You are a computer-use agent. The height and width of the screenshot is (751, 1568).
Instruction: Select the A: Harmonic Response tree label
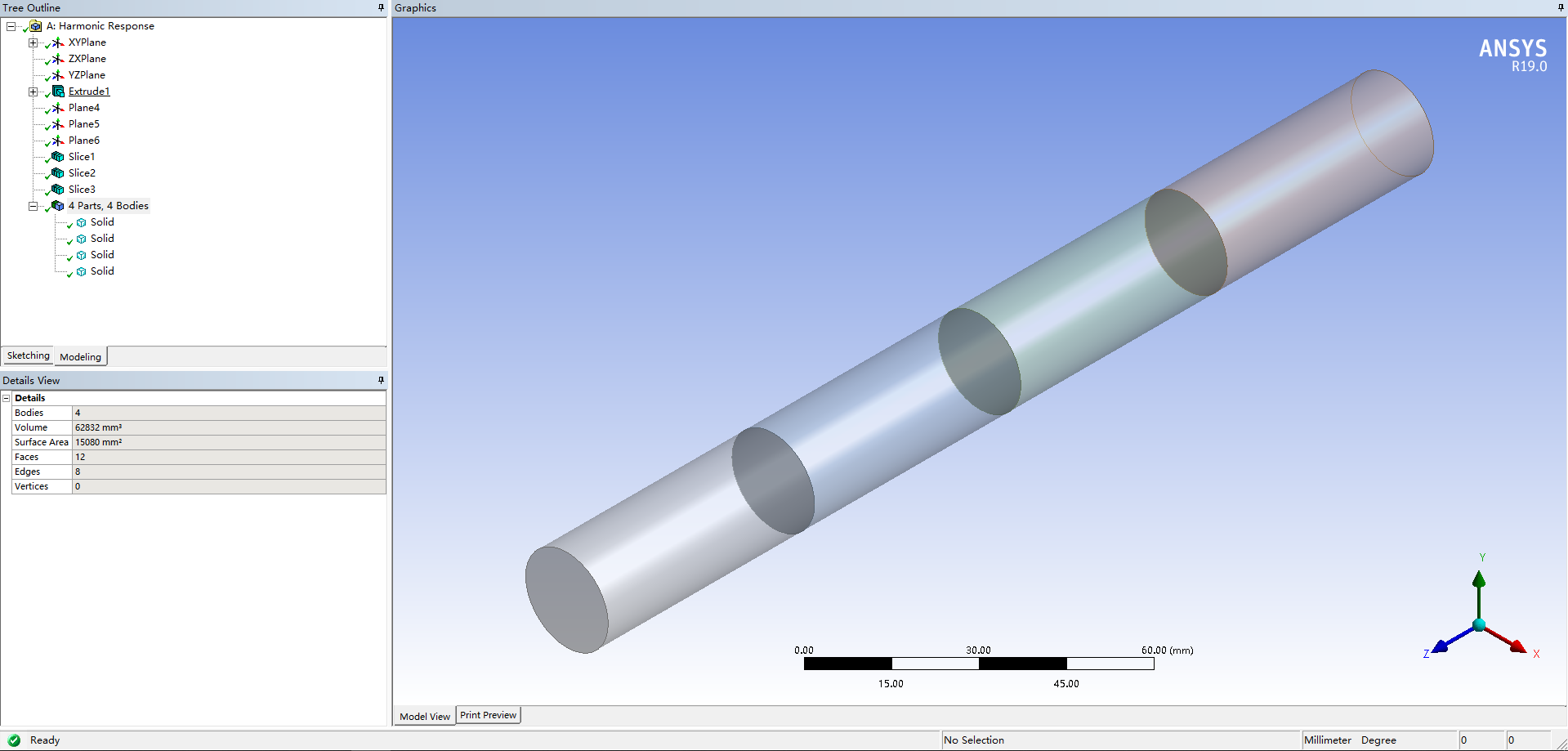coord(101,26)
